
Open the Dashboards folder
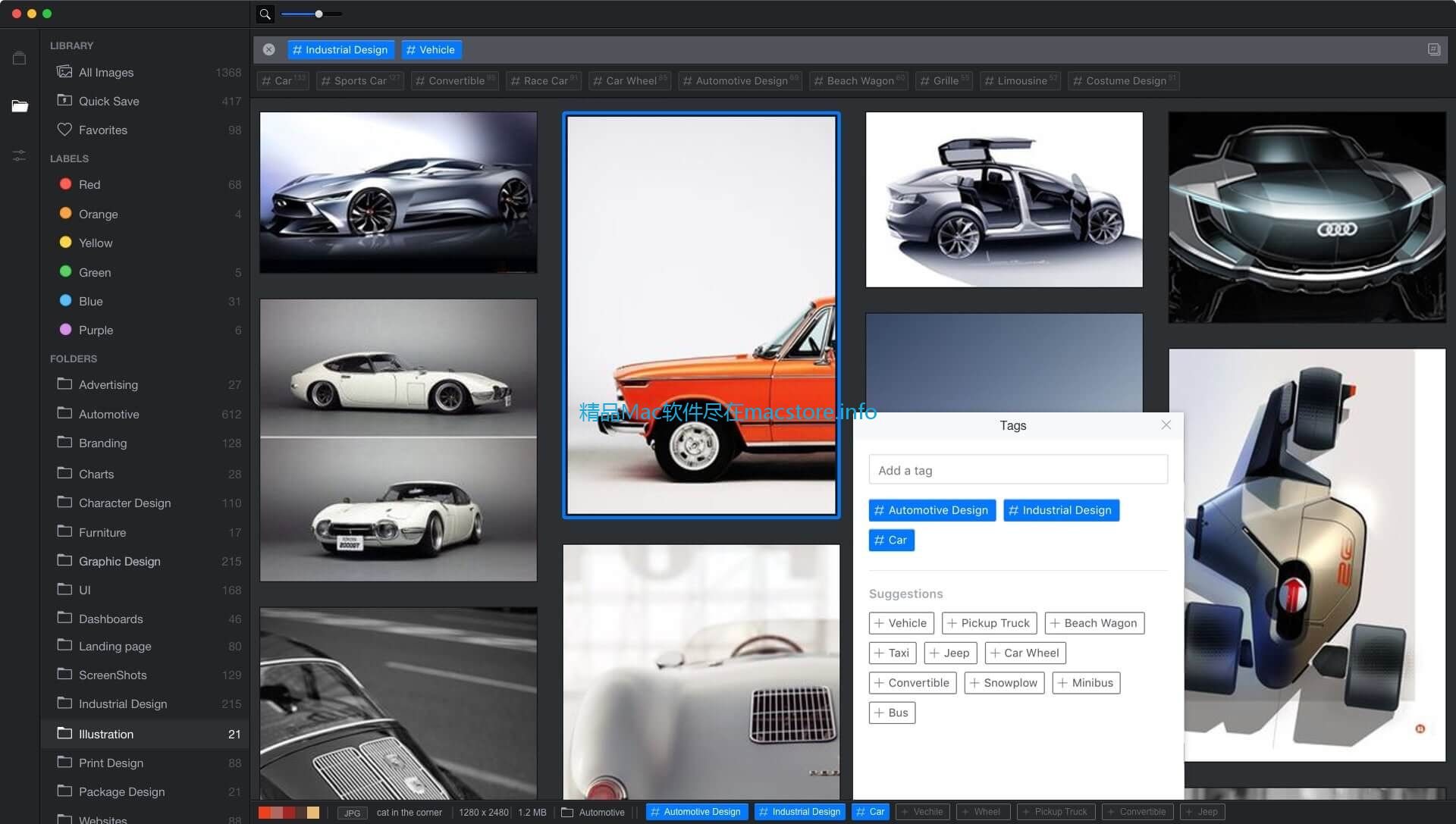tap(146, 619)
